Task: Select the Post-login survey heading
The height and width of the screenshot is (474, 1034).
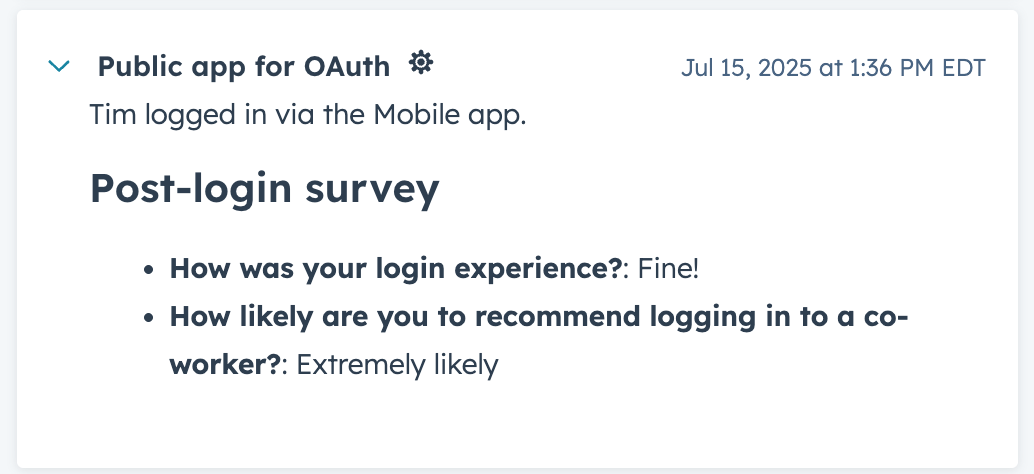Action: [264, 189]
